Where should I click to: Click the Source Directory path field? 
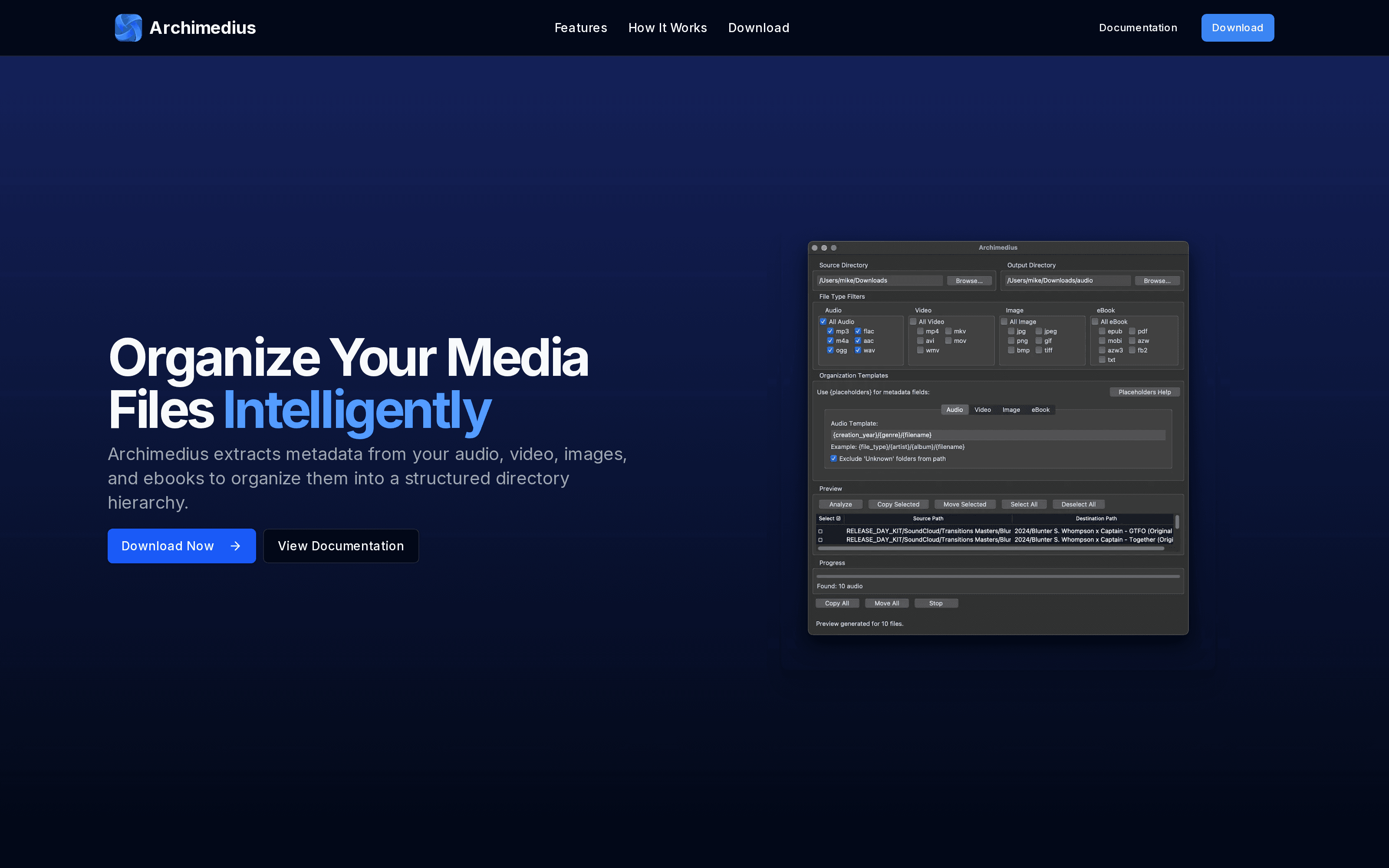pyautogui.click(x=879, y=280)
